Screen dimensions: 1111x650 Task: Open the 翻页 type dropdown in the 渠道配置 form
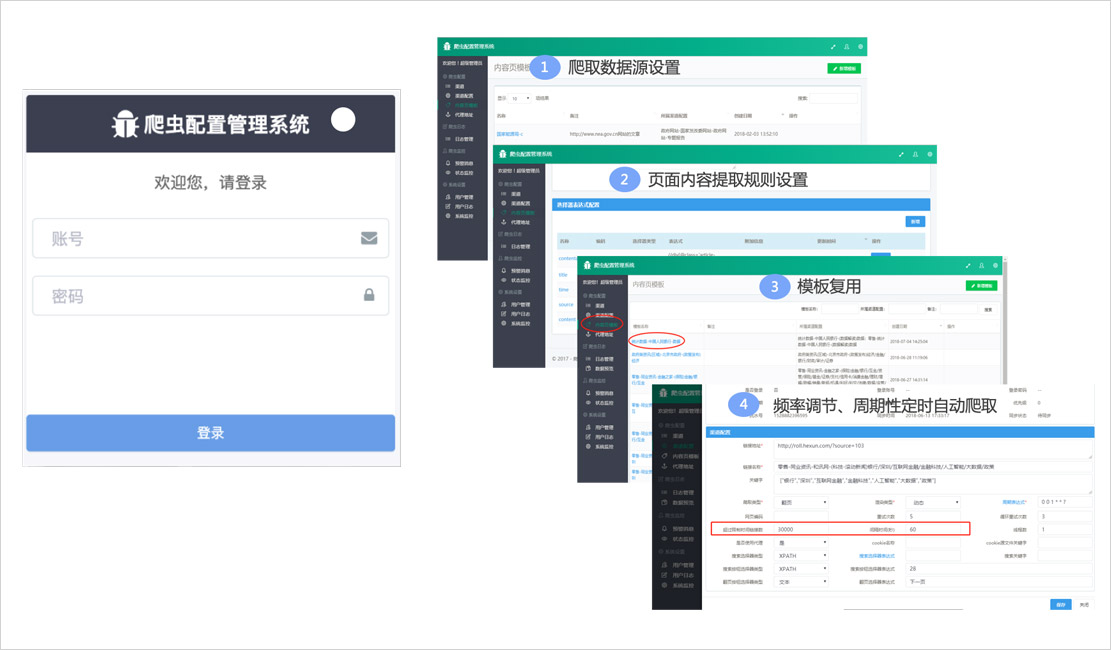tap(801, 502)
